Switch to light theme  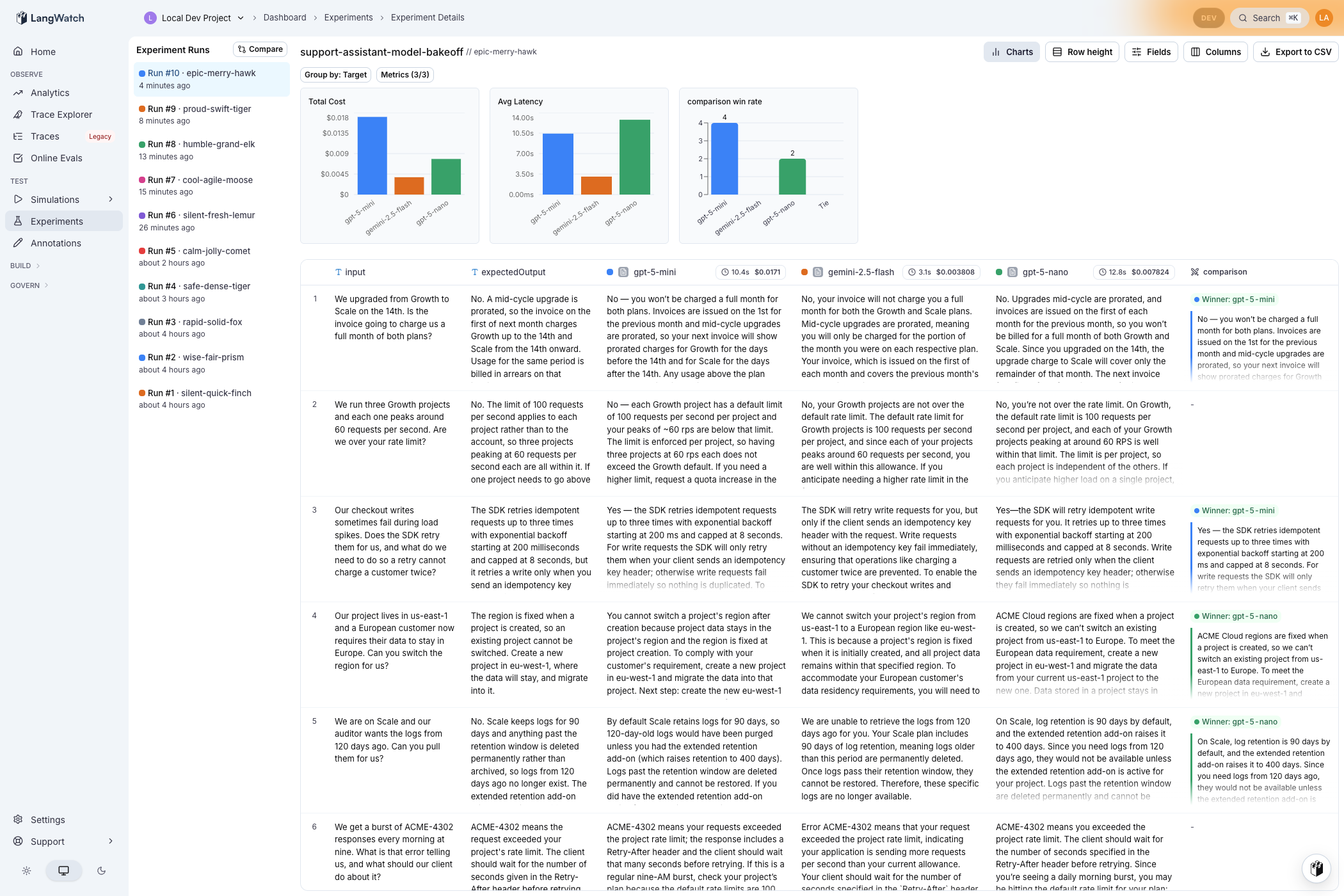(x=26, y=870)
